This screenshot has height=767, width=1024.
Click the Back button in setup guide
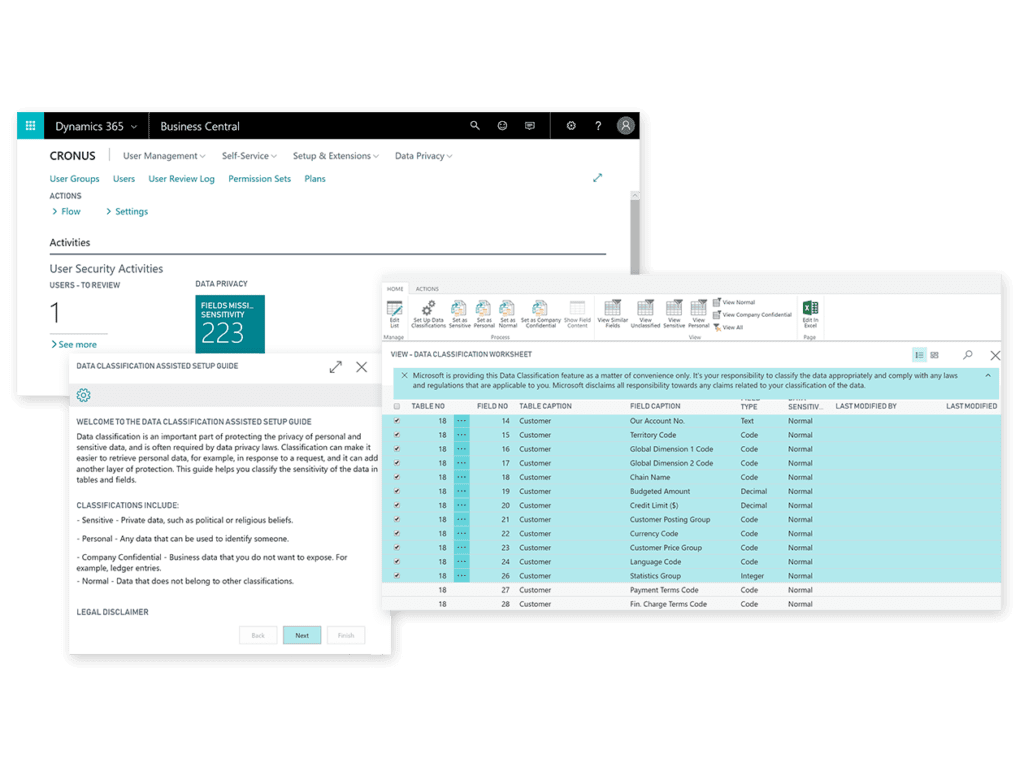pos(258,635)
